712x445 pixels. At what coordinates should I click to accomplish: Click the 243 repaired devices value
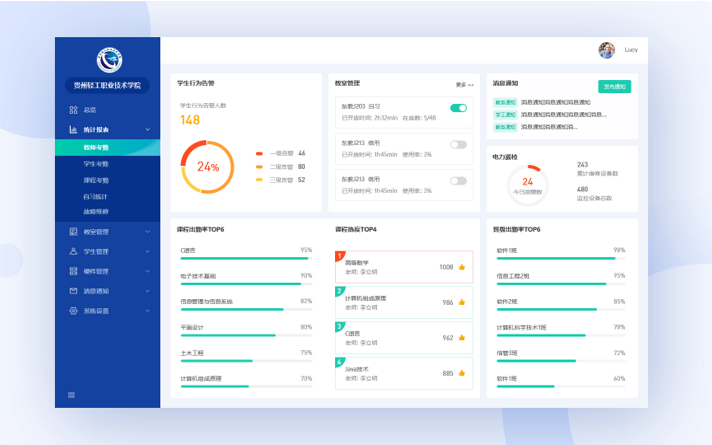pyautogui.click(x=583, y=164)
